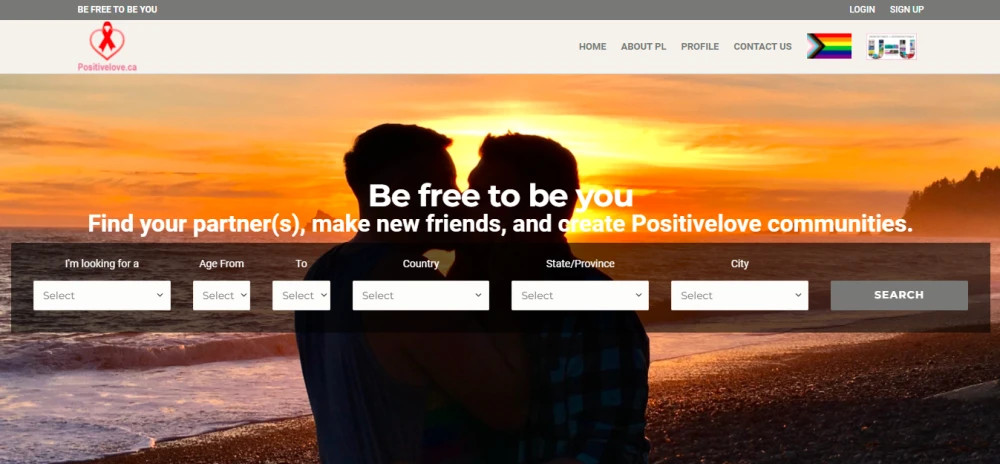1000x464 pixels.
Task: Expand the "I'm looking for a" dropdown
Action: point(102,296)
